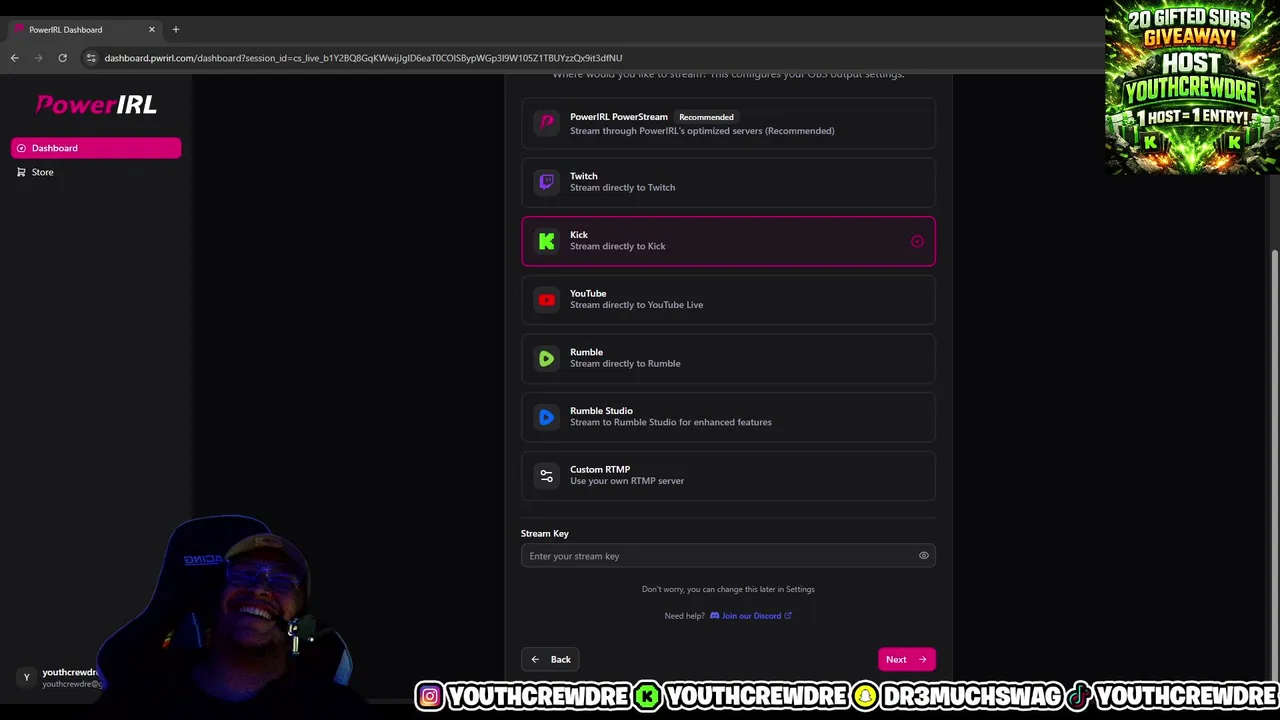The width and height of the screenshot is (1280, 720).
Task: Click the green Kick logo icon
Action: (546, 241)
